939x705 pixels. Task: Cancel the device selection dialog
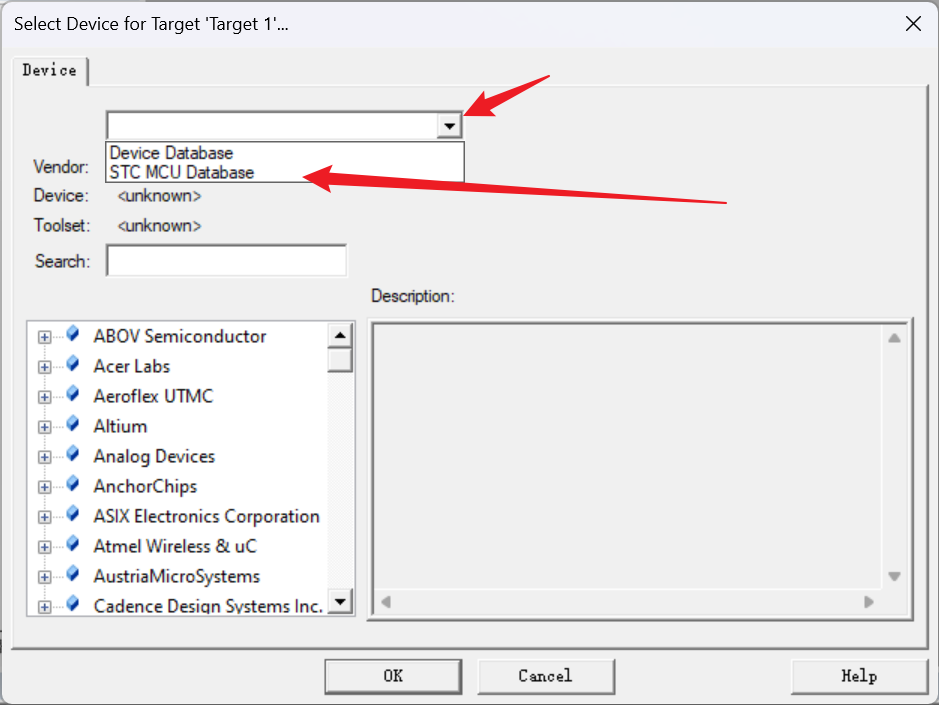[546, 676]
